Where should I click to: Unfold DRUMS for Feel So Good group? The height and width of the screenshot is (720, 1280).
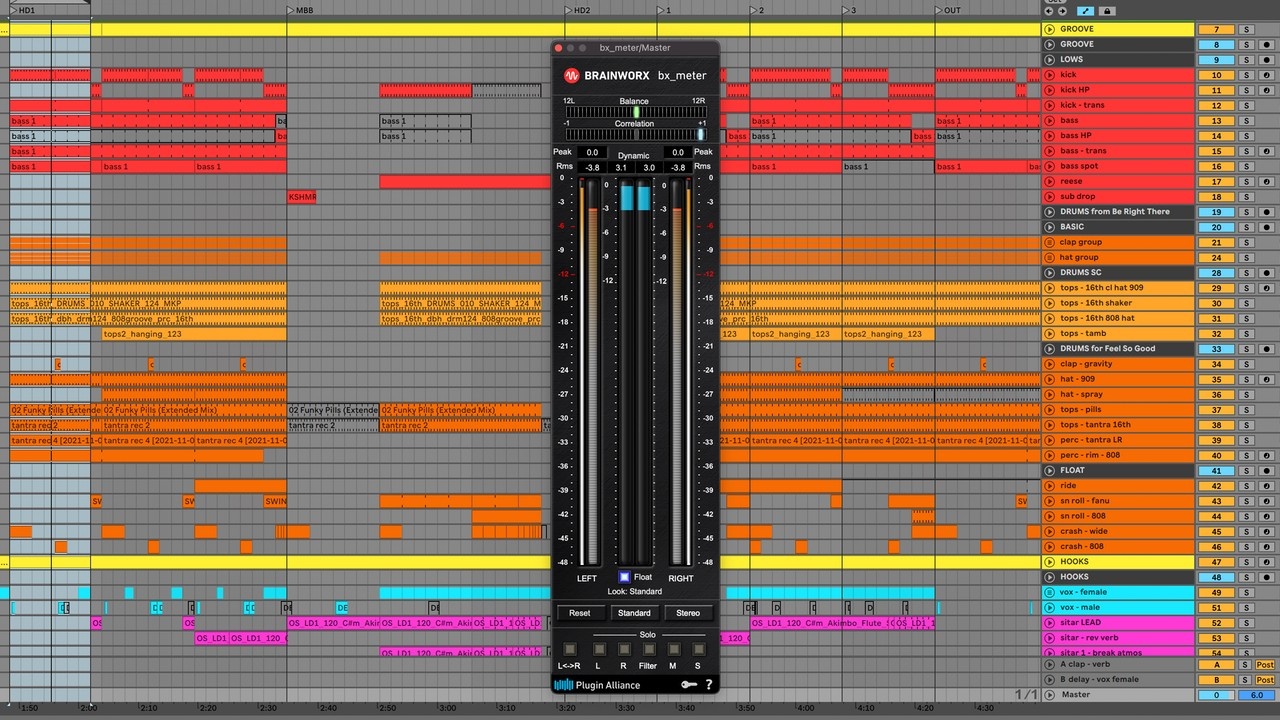pos(1049,348)
